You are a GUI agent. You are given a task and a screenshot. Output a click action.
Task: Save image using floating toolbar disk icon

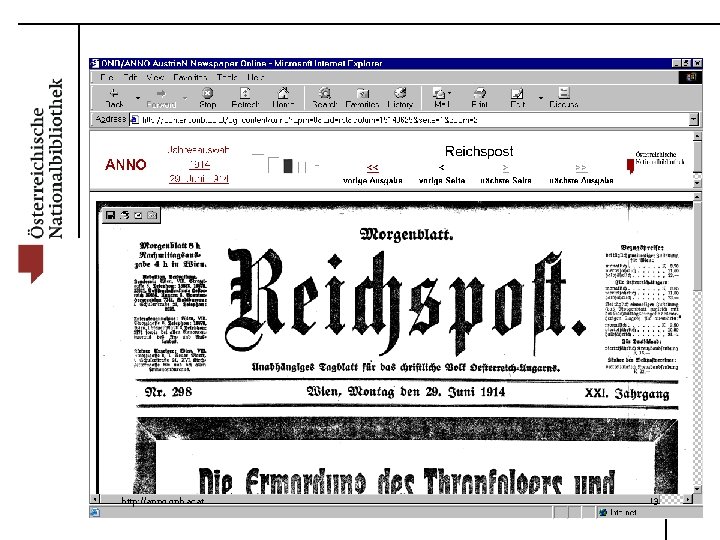[x=110, y=215]
